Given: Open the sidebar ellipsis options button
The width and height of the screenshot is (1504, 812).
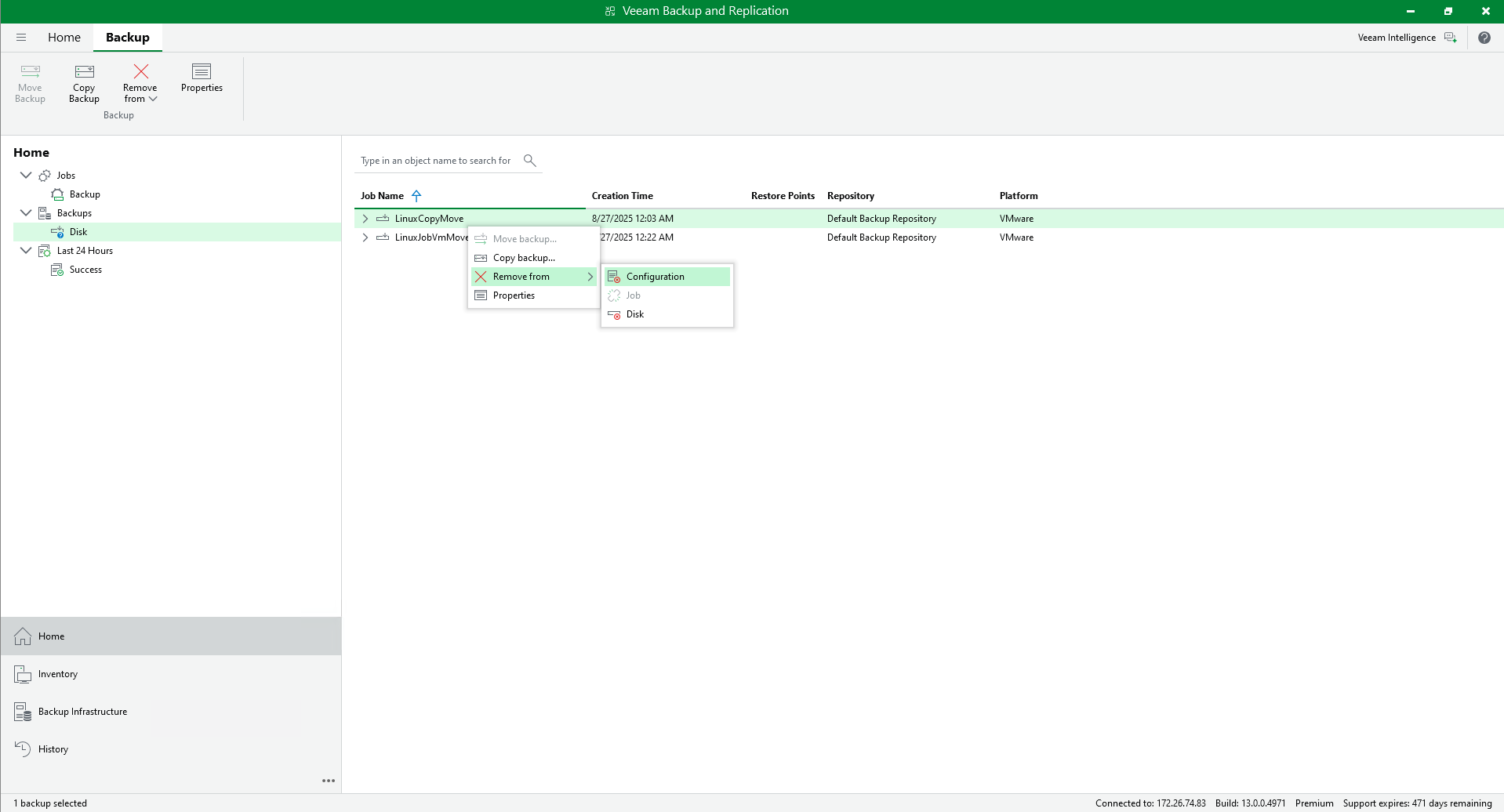Looking at the screenshot, I should click(329, 780).
